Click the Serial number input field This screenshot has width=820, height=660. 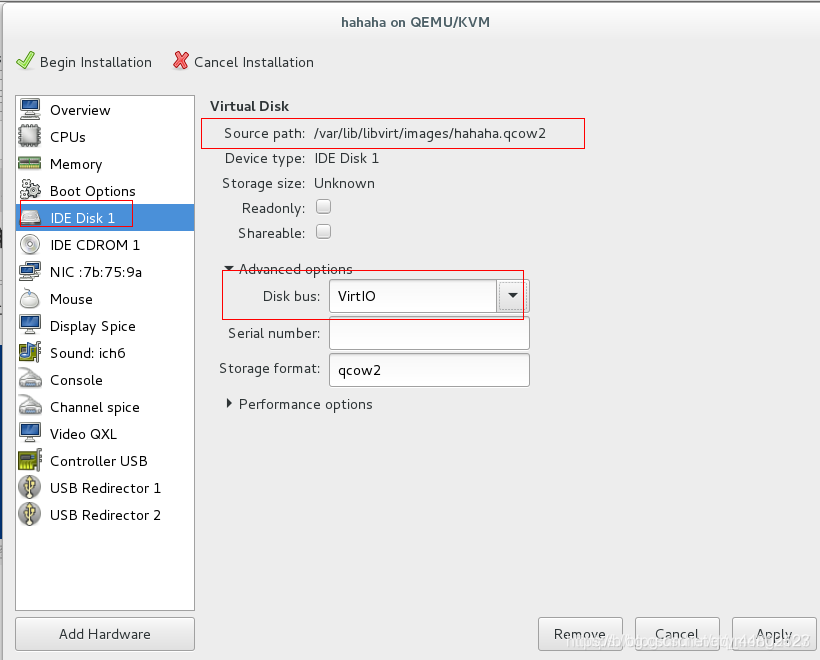pyautogui.click(x=429, y=333)
